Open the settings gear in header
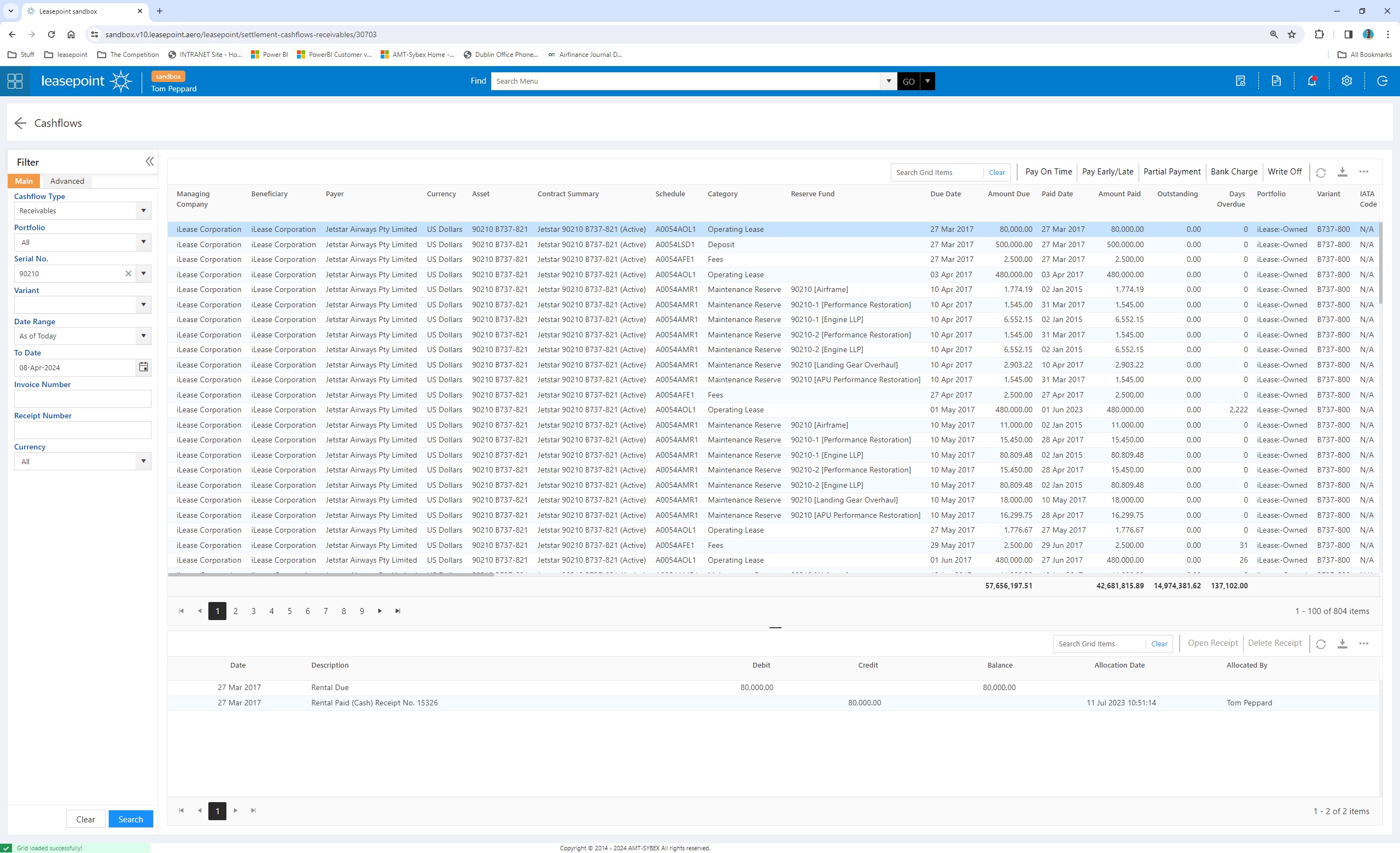This screenshot has height=853, width=1400. [x=1346, y=81]
